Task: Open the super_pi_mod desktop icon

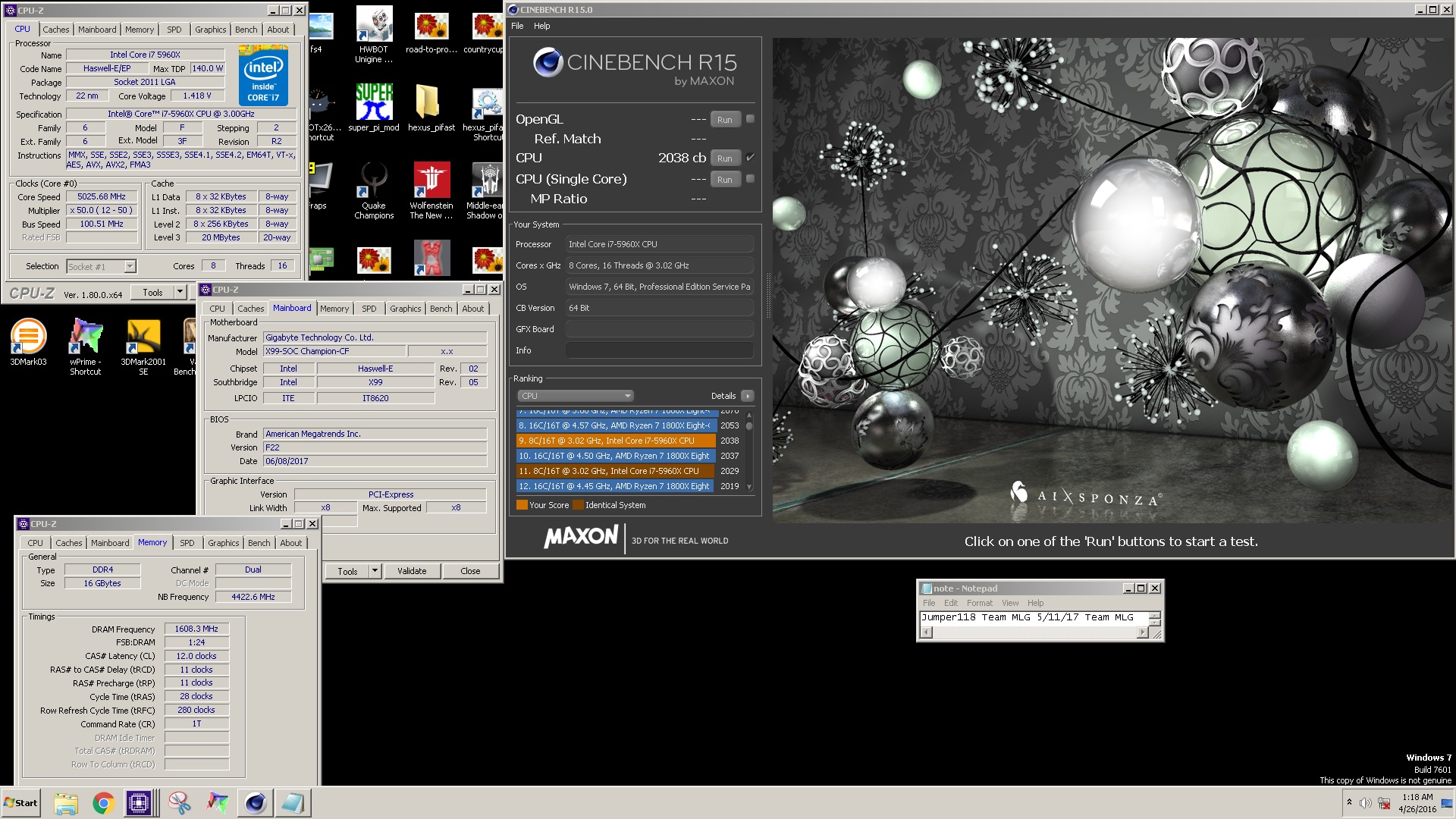Action: click(x=374, y=108)
